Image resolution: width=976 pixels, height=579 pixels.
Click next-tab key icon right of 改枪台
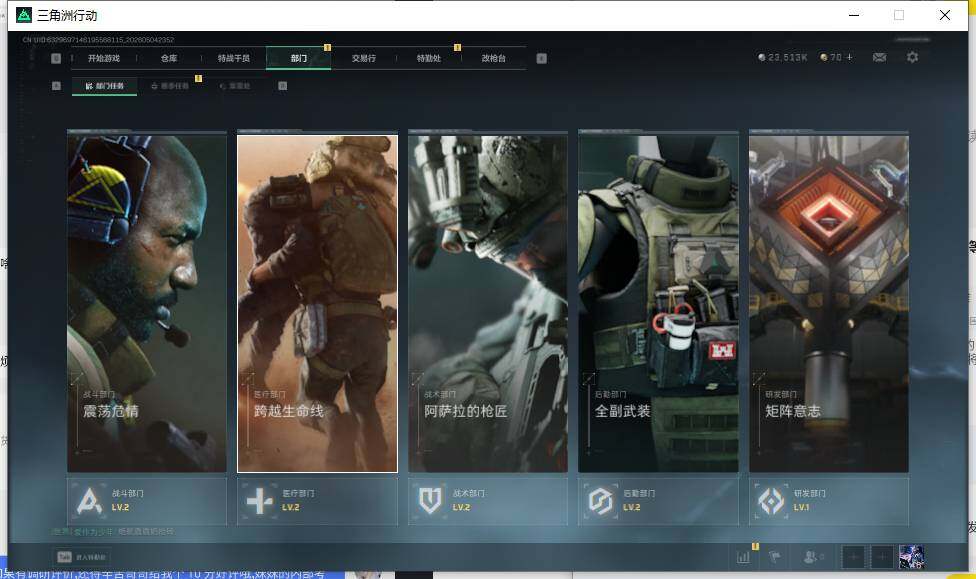point(542,59)
